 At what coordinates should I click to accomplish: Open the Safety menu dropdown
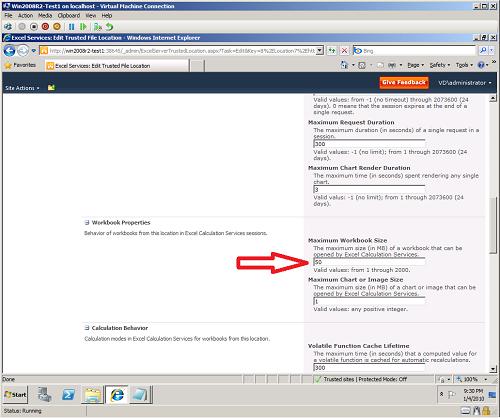pos(440,65)
